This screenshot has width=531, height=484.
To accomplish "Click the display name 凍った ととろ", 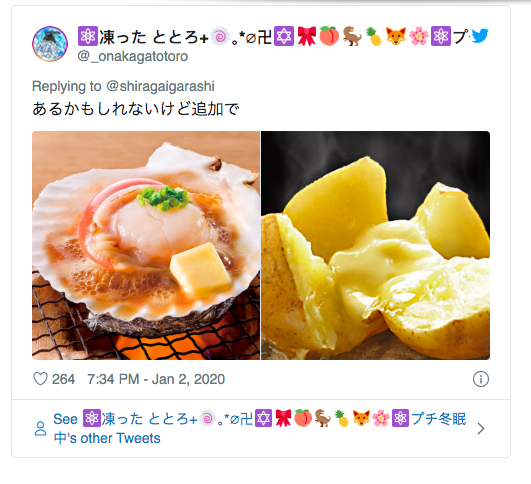I will point(153,37).
